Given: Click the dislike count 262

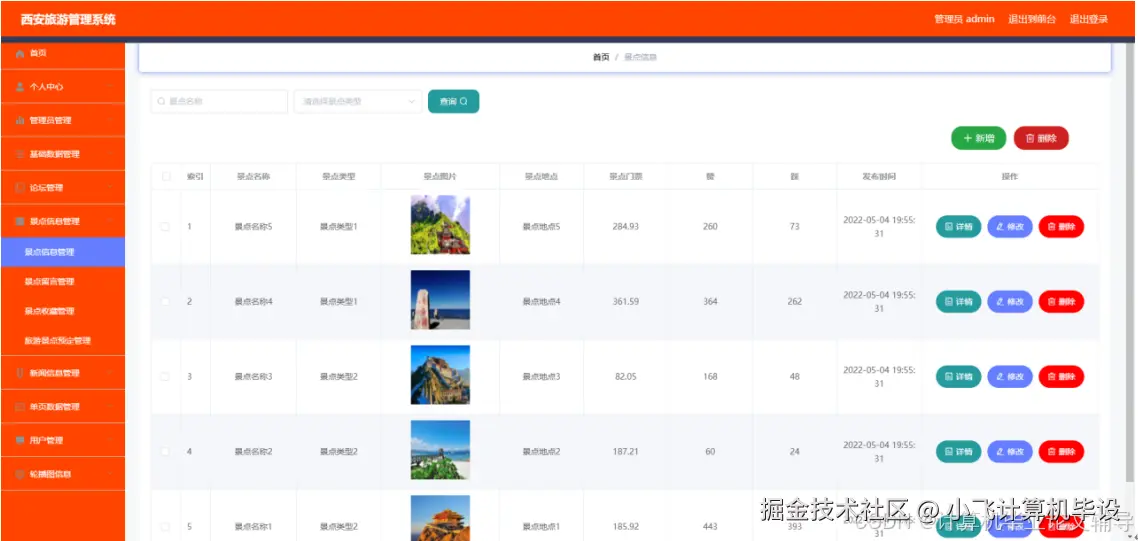Looking at the screenshot, I should pyautogui.click(x=795, y=301).
